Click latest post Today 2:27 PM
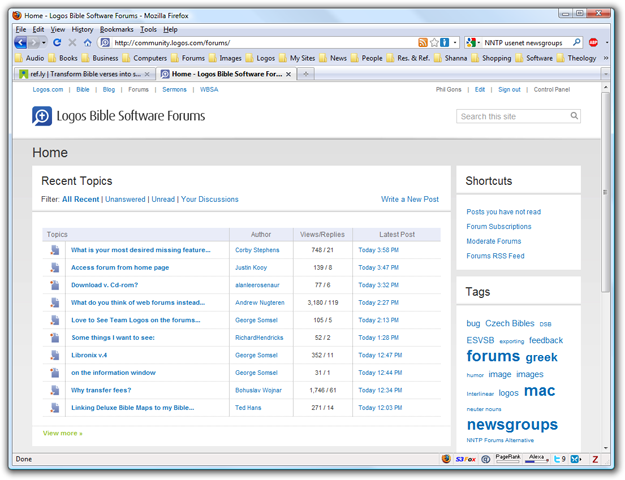The height and width of the screenshot is (480, 625). click(378, 303)
